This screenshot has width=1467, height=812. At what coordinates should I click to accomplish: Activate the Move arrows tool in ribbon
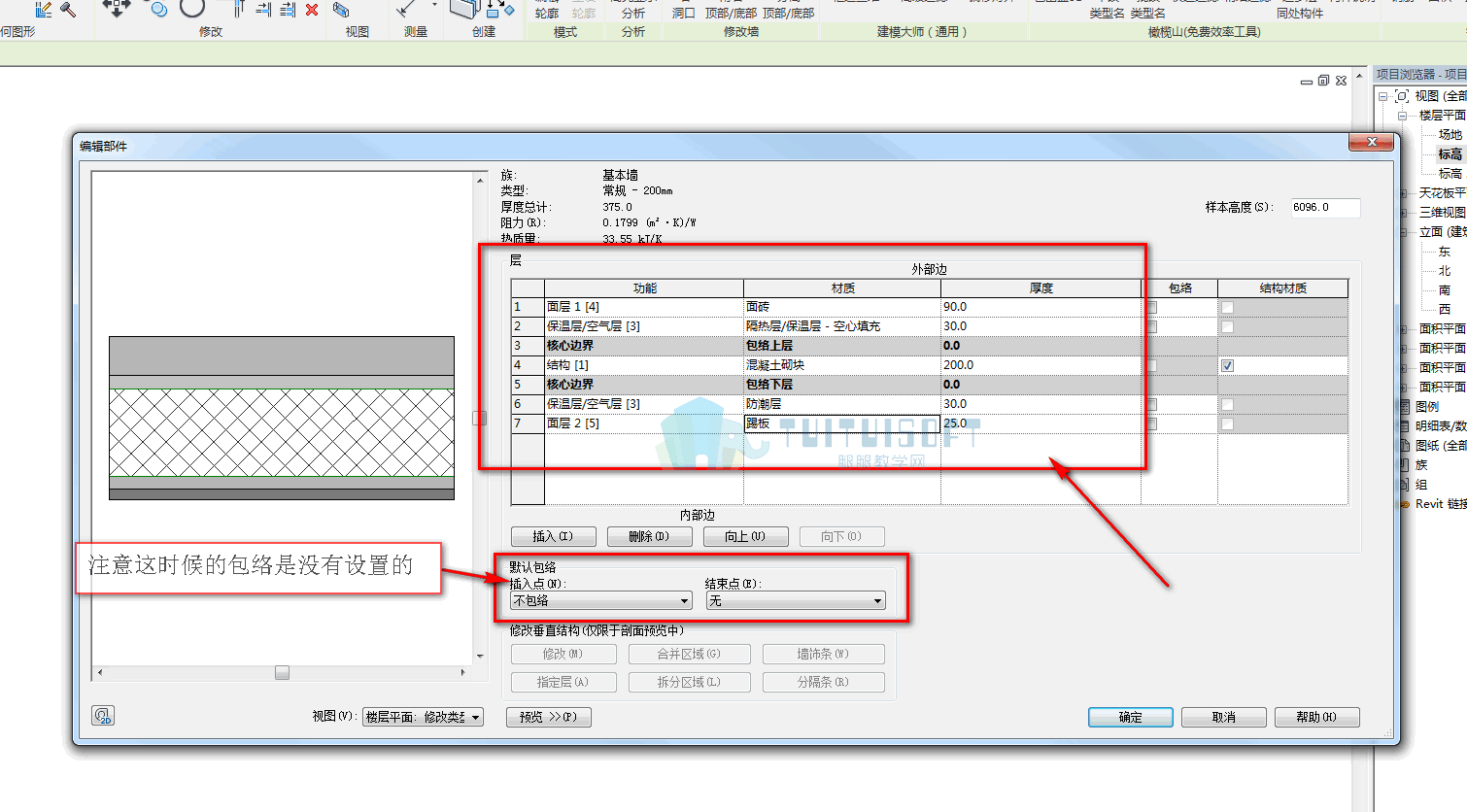[x=117, y=8]
